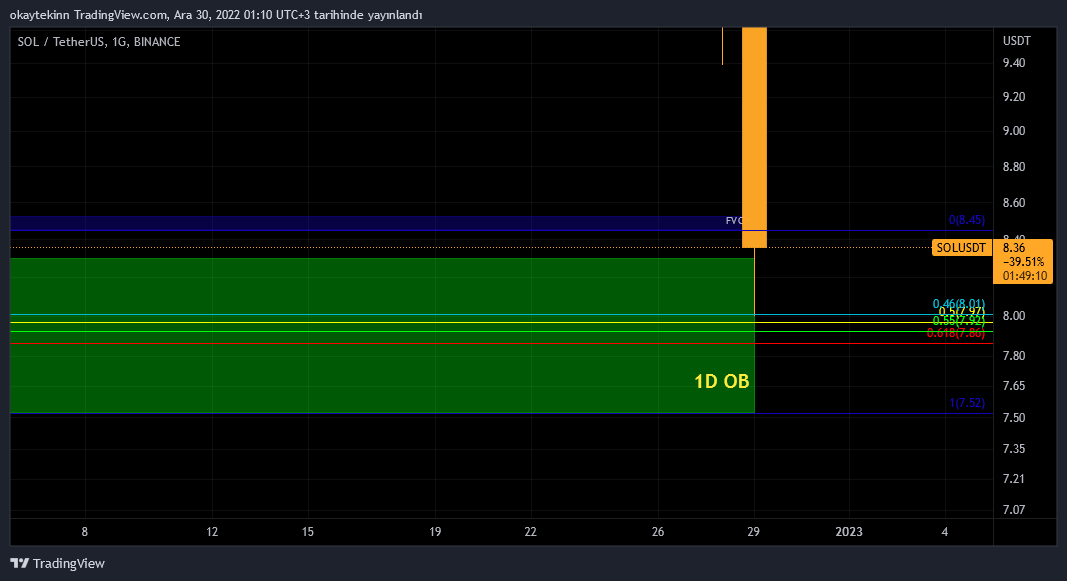Click the candle countdown 01:49:10

(1025, 276)
